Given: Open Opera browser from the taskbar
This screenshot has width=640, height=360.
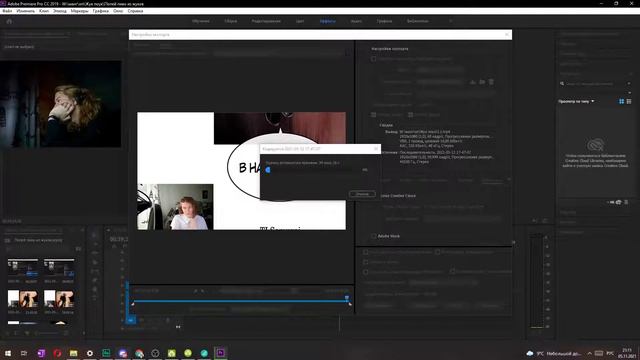Looking at the screenshot, I should pos(57,353).
